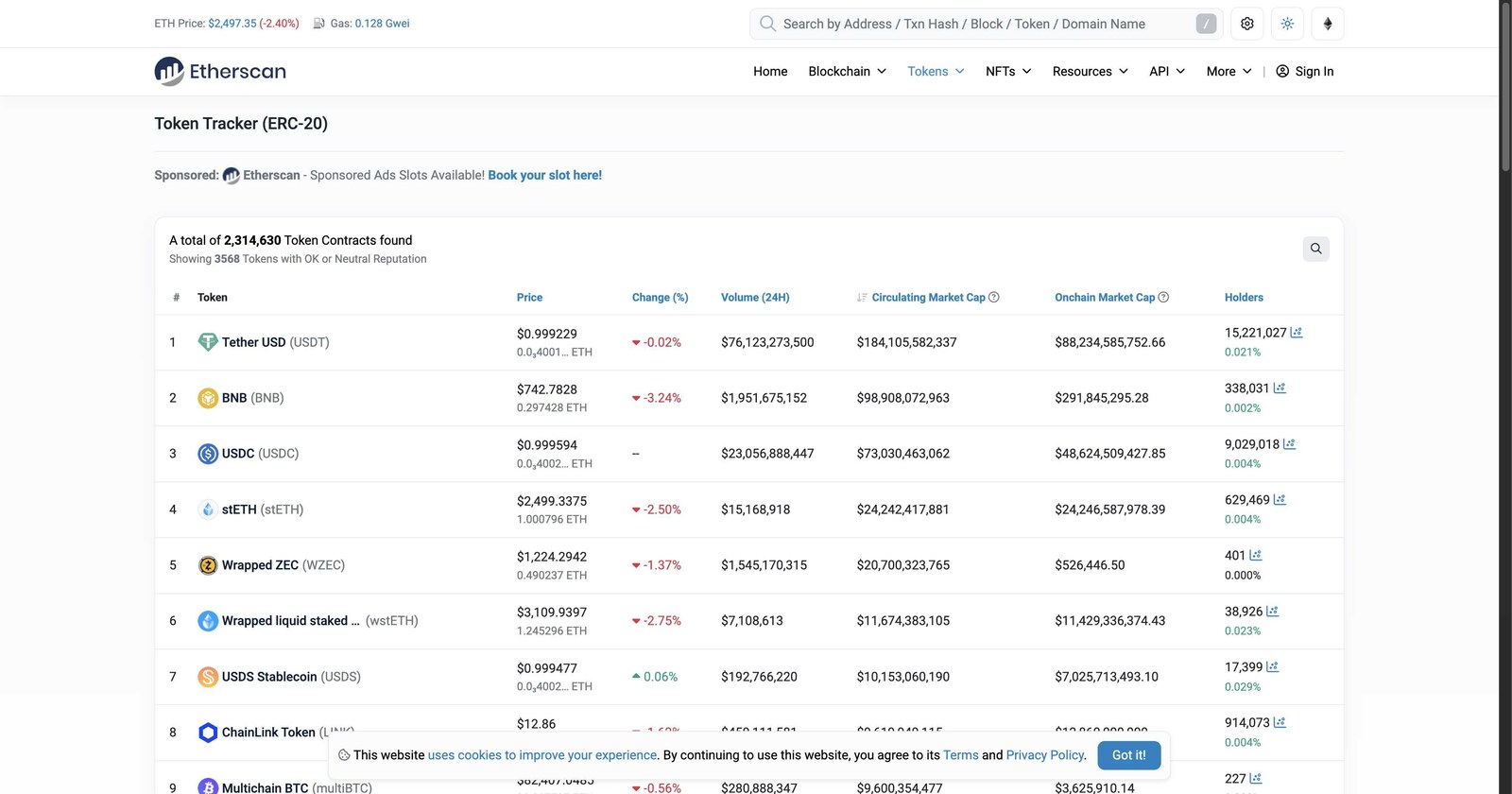
Task: Go to the Home menu item
Action: tap(770, 71)
